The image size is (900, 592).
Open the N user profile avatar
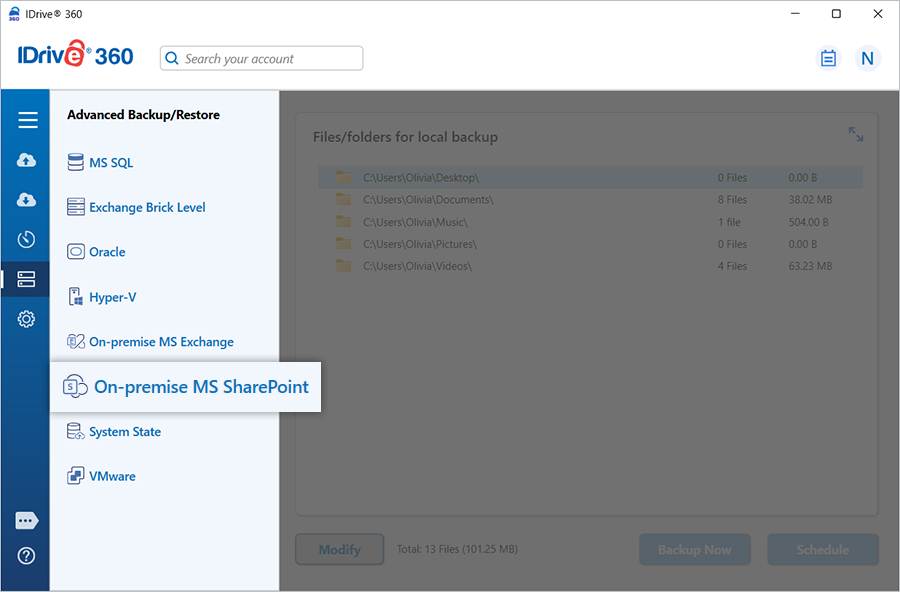(x=867, y=58)
